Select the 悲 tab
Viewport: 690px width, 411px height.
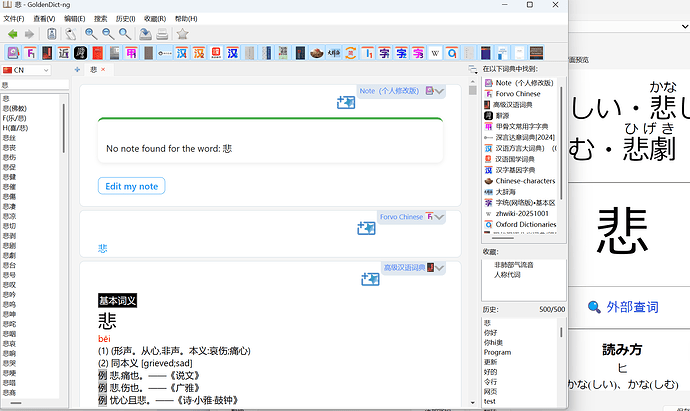94,70
